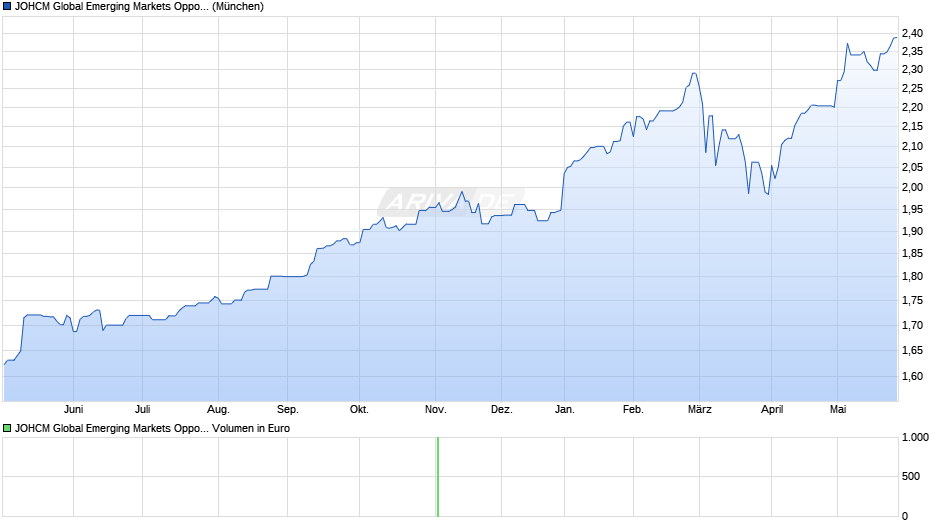The height and width of the screenshot is (526, 940).
Task: Click the "März" month label
Action: [700, 410]
